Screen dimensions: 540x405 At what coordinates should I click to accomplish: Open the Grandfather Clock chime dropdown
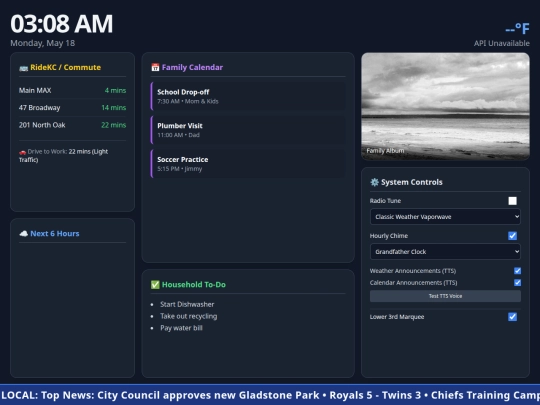(445, 252)
